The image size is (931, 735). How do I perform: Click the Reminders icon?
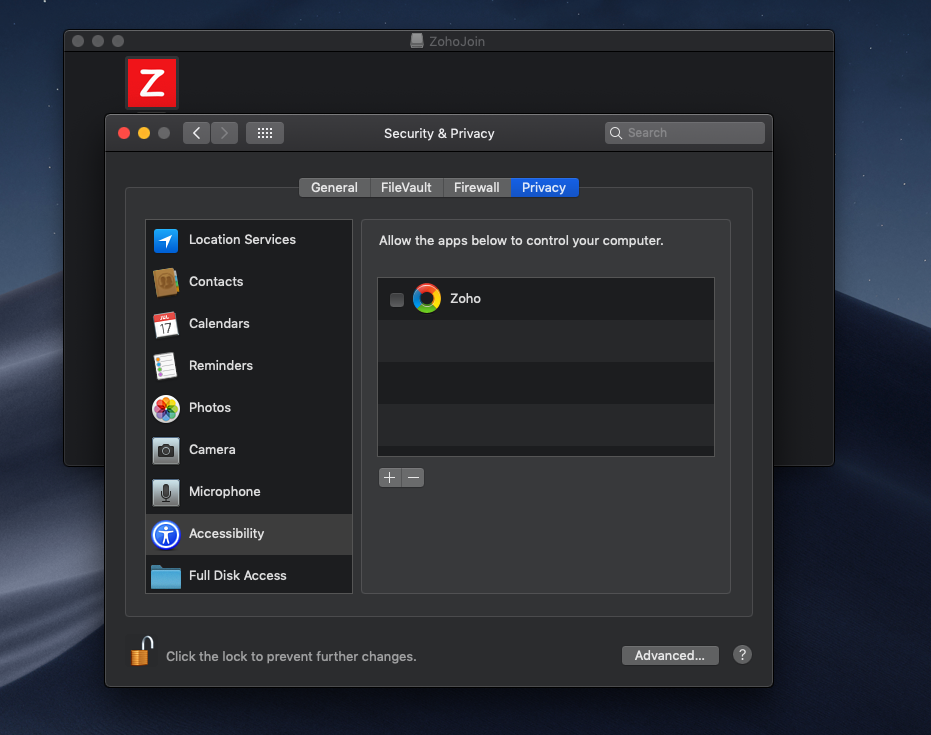tap(165, 366)
